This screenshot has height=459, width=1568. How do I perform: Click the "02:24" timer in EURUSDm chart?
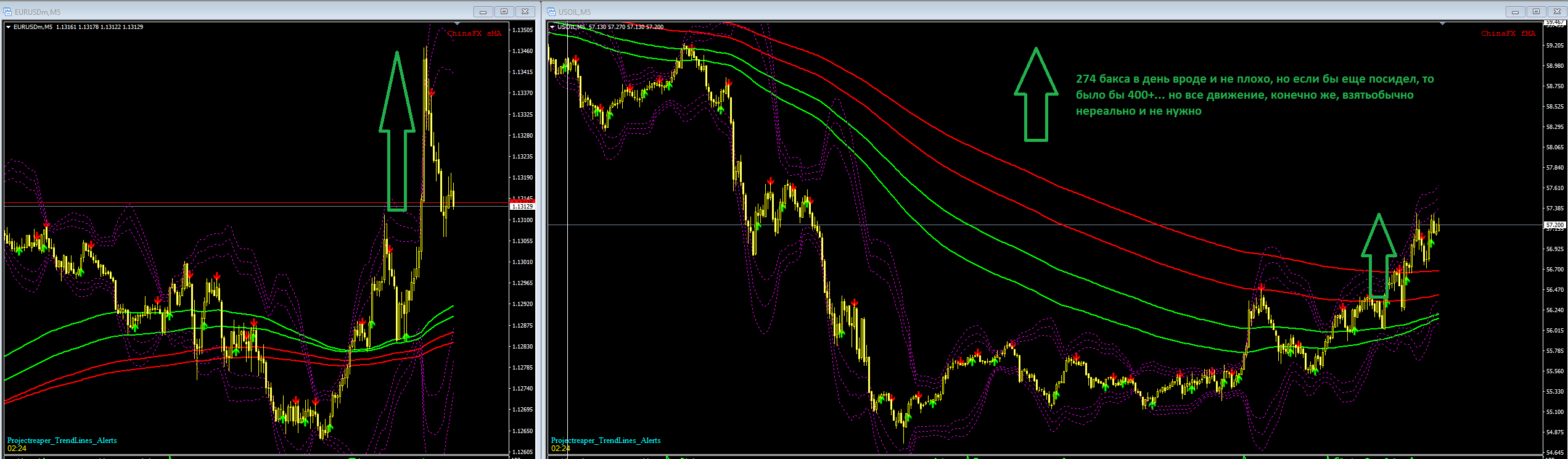tap(17, 449)
